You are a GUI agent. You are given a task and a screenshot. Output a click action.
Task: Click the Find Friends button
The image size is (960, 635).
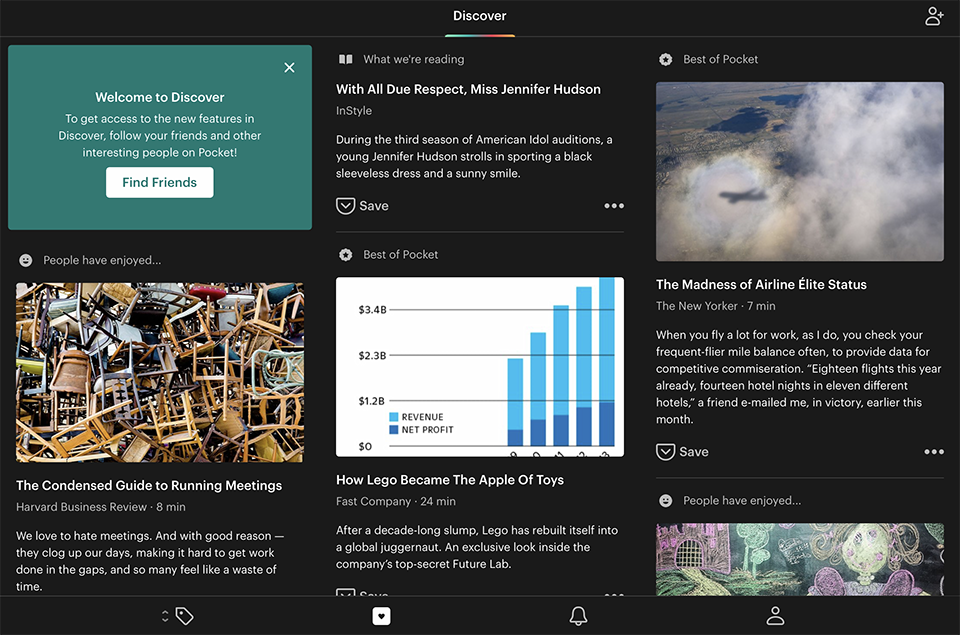click(x=160, y=182)
